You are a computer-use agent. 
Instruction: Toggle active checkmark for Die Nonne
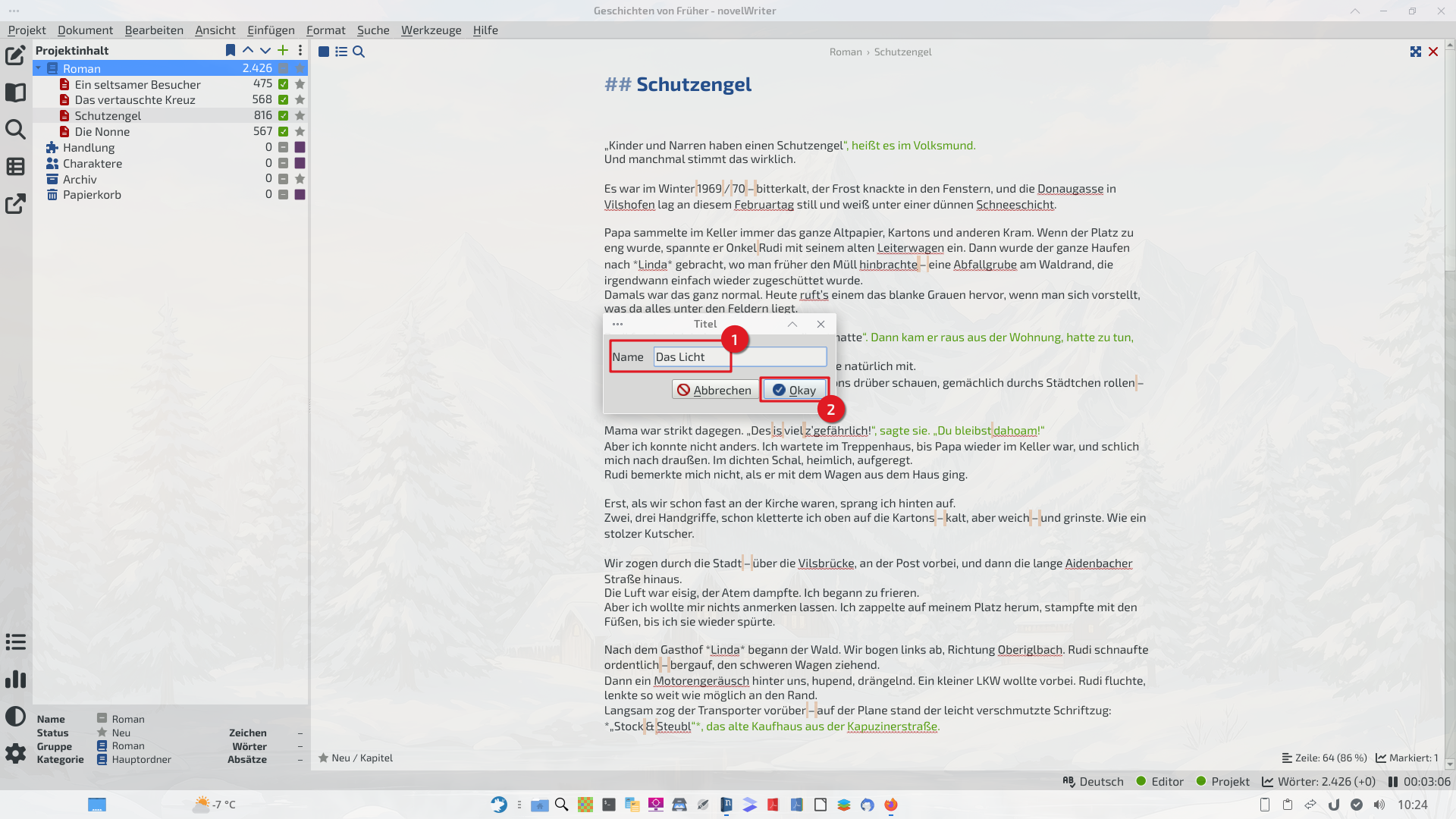tap(283, 132)
